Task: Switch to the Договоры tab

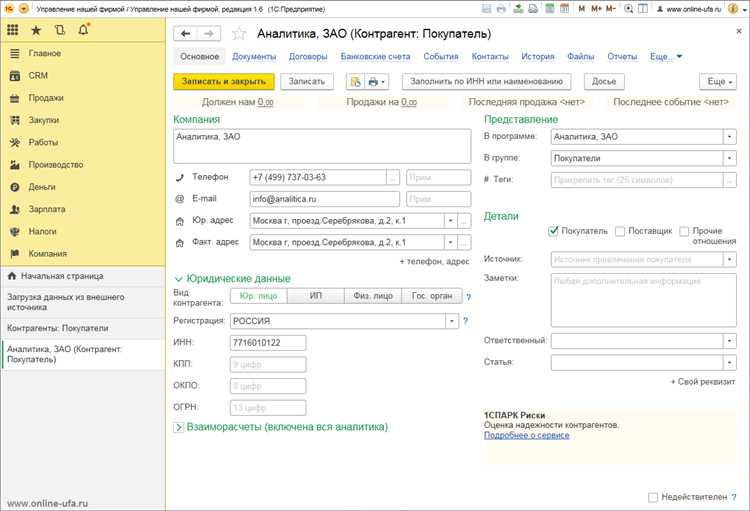Action: coord(308,56)
